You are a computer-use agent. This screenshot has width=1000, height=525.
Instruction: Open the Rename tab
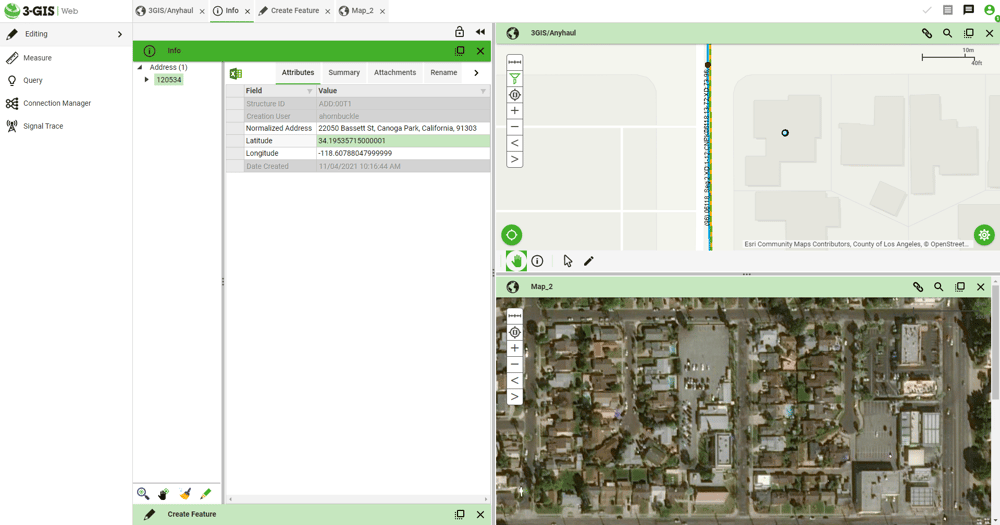pyautogui.click(x=443, y=73)
